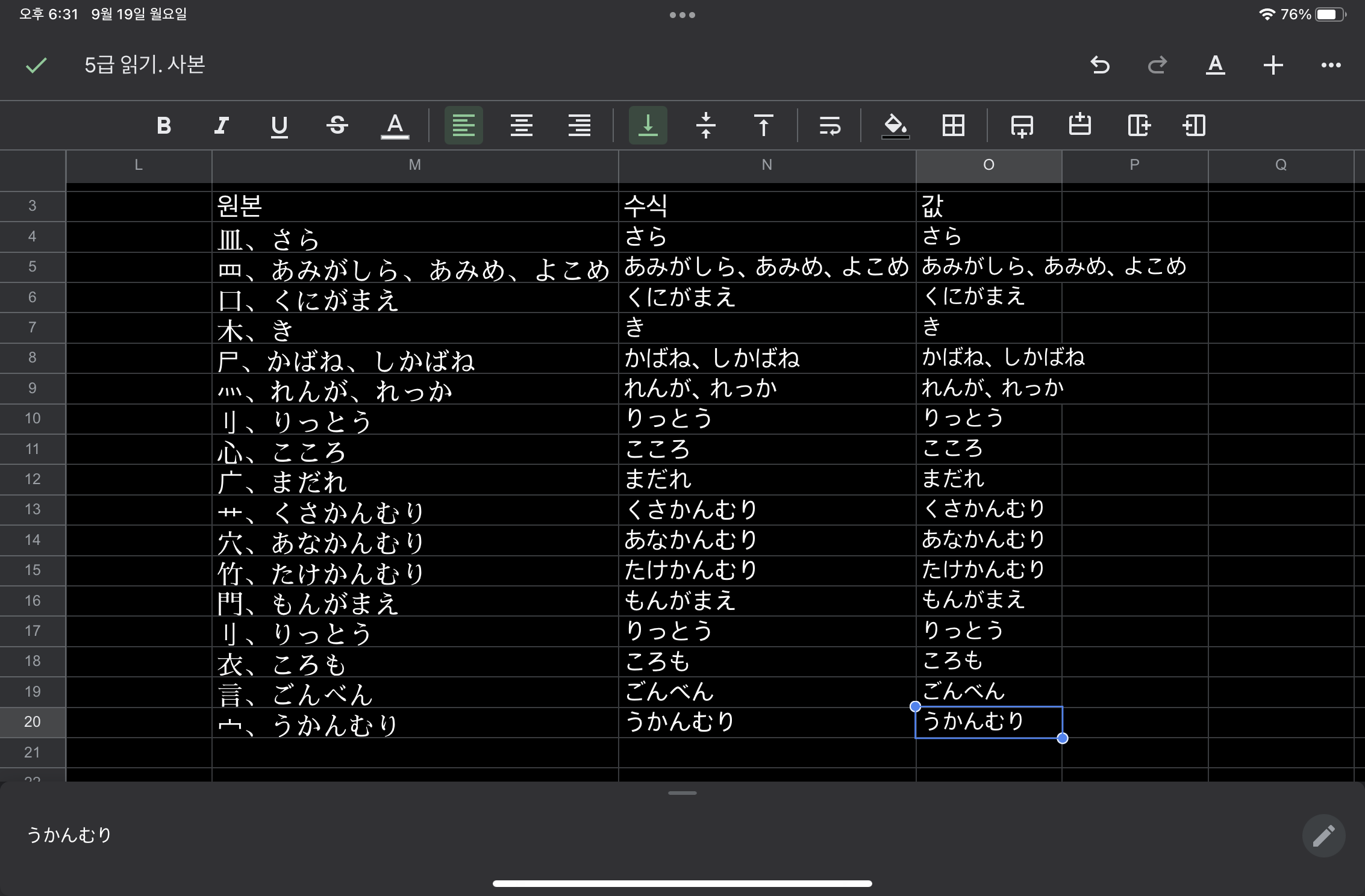The height and width of the screenshot is (896, 1365).
Task: Center align cell text horizontally
Action: 521,125
